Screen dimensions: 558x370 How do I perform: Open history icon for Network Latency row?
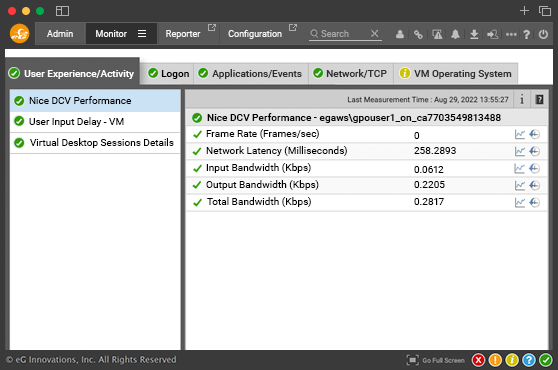[535, 151]
